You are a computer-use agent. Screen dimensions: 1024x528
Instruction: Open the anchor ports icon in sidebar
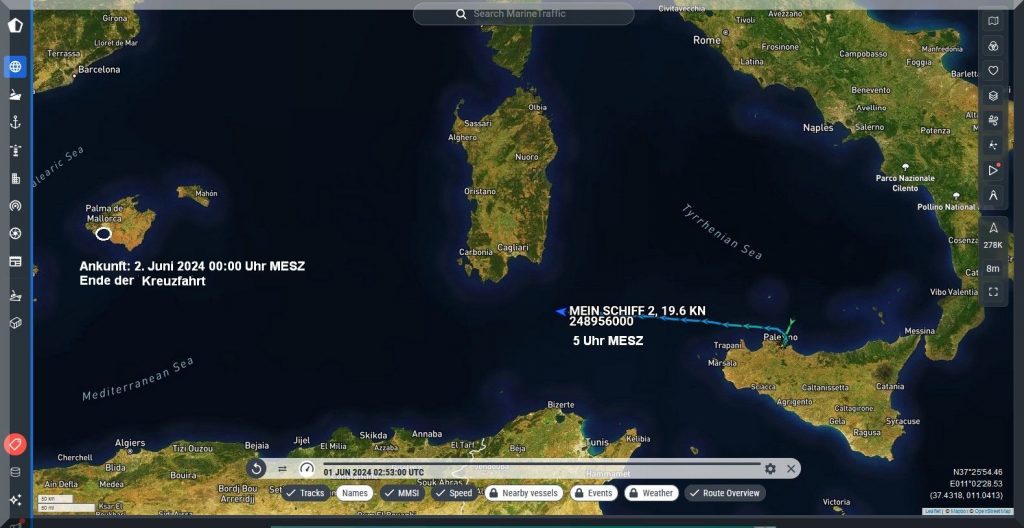click(x=15, y=122)
